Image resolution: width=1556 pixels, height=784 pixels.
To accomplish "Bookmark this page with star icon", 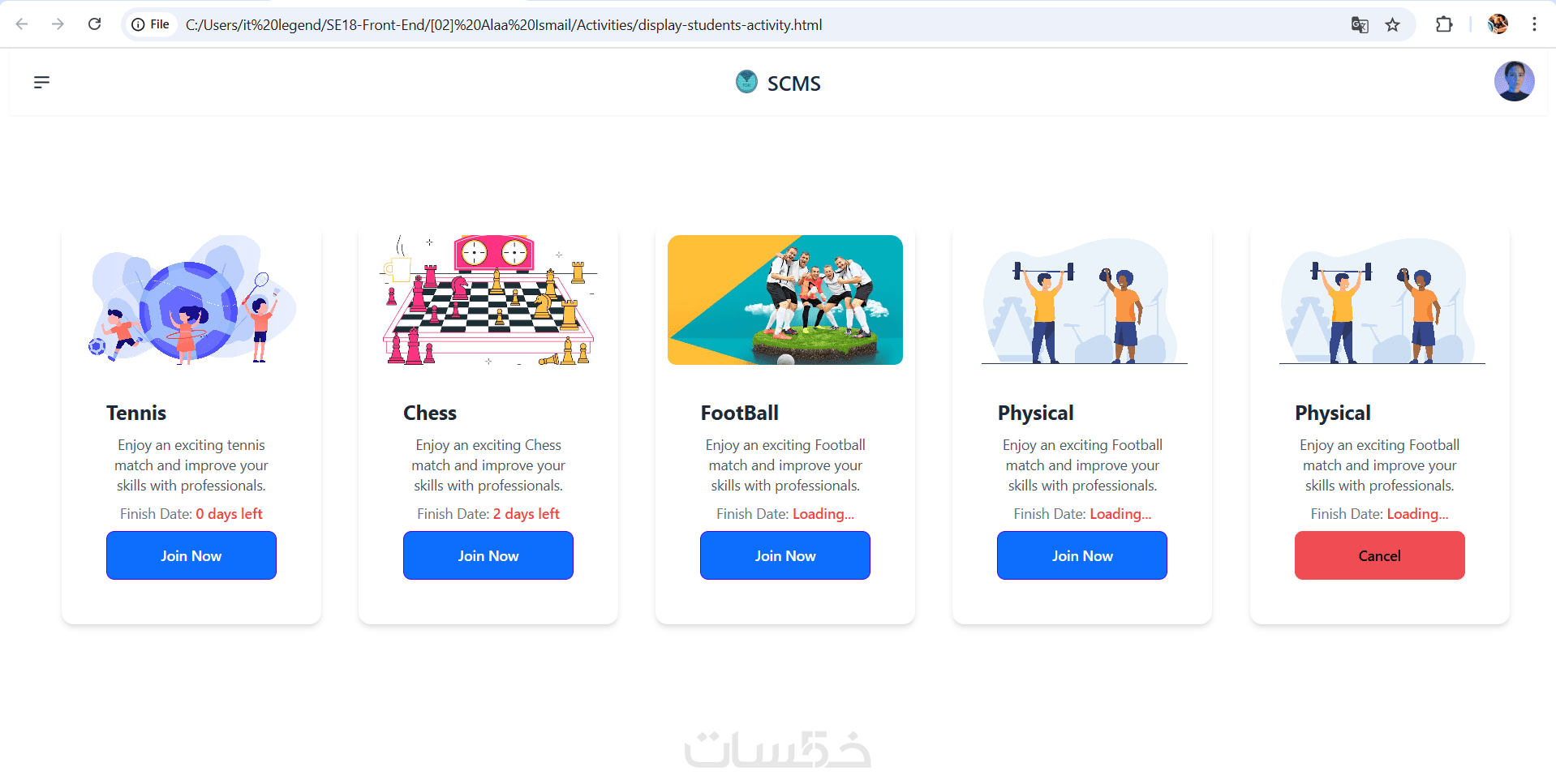I will point(1393,24).
